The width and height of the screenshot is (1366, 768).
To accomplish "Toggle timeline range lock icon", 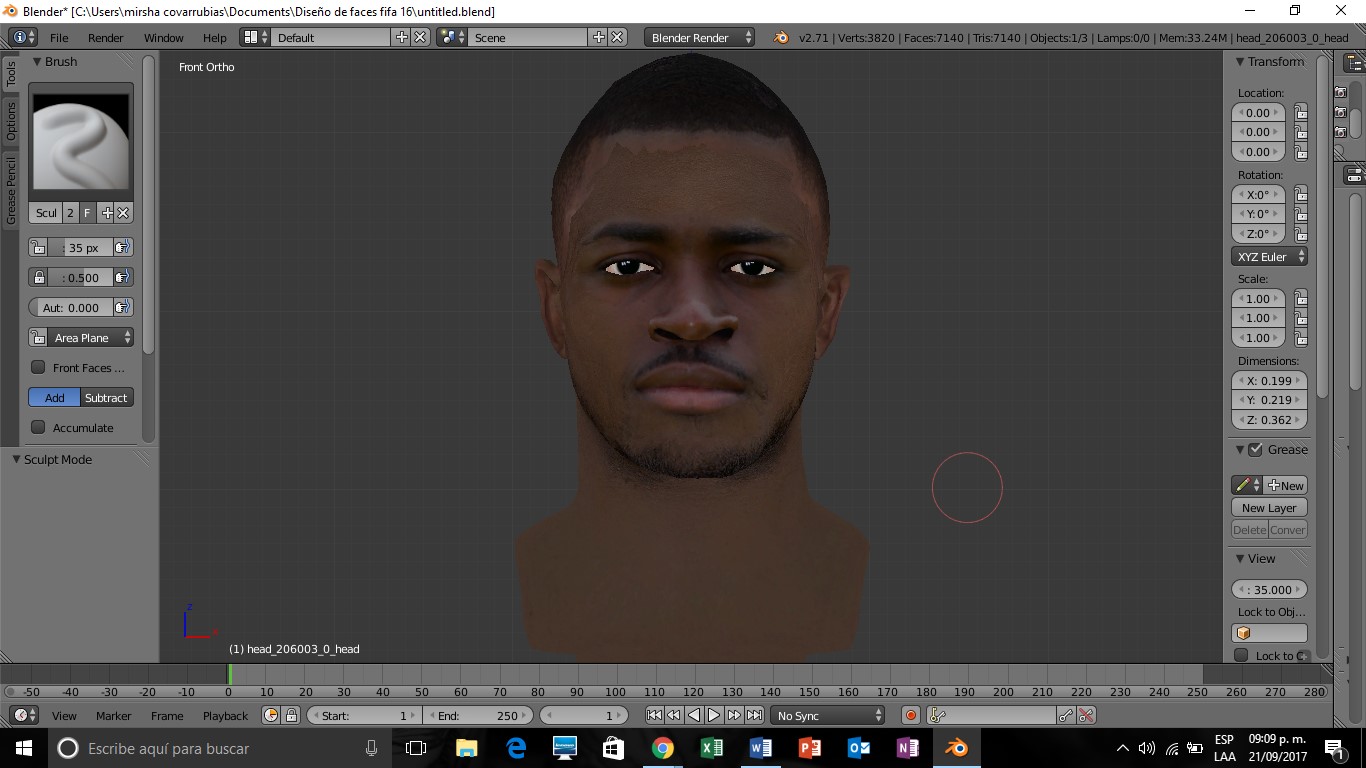I will pos(291,715).
